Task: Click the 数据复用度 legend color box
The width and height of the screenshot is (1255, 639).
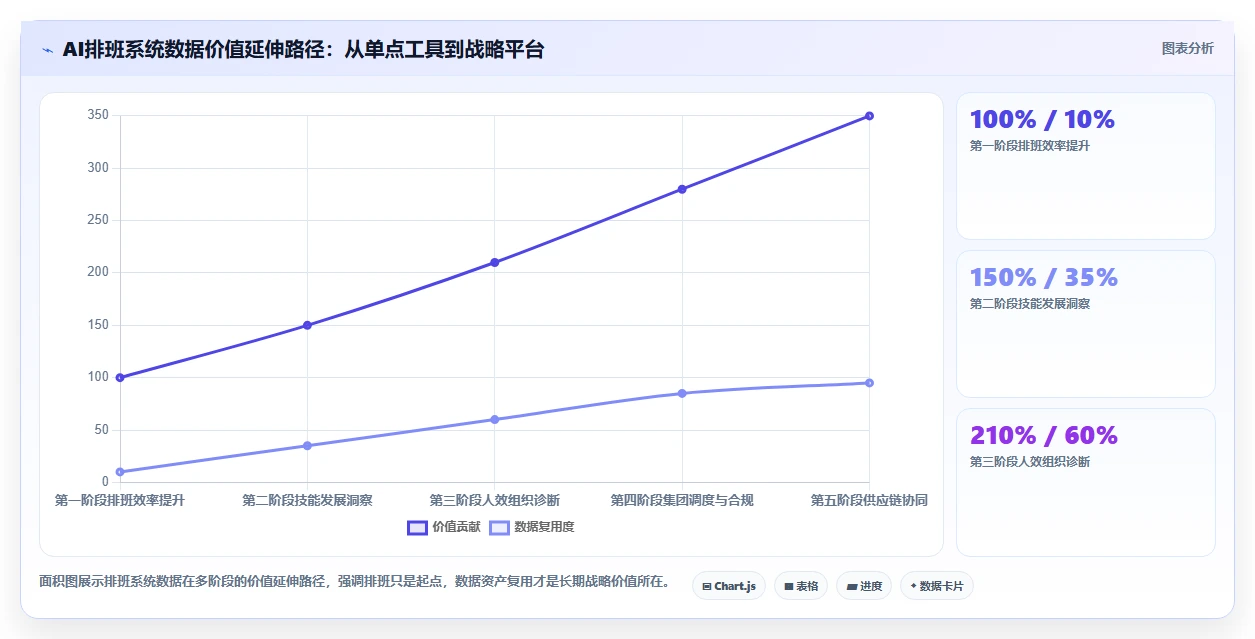Action: point(499,527)
